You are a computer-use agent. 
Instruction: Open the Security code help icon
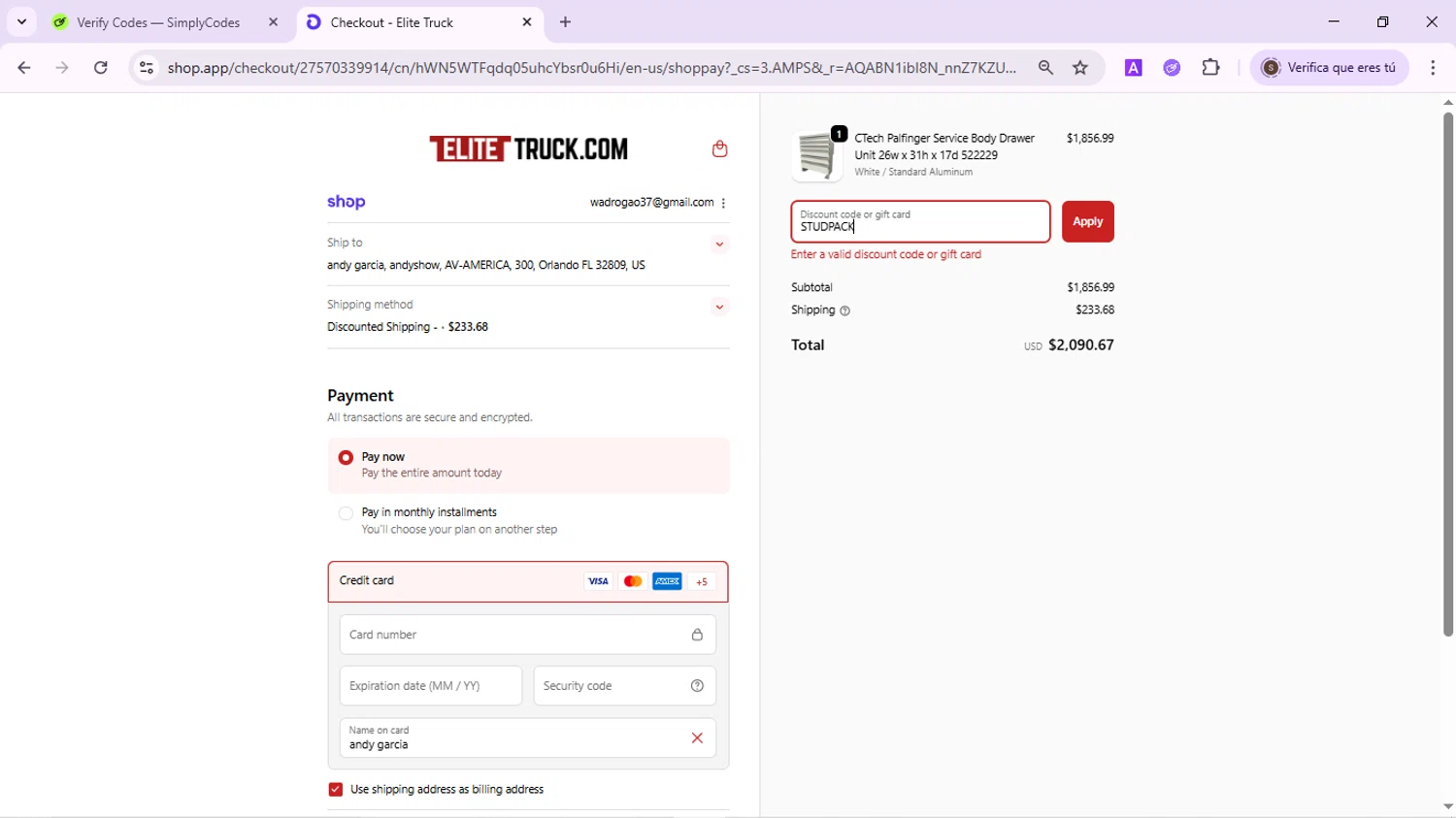pyautogui.click(x=697, y=686)
